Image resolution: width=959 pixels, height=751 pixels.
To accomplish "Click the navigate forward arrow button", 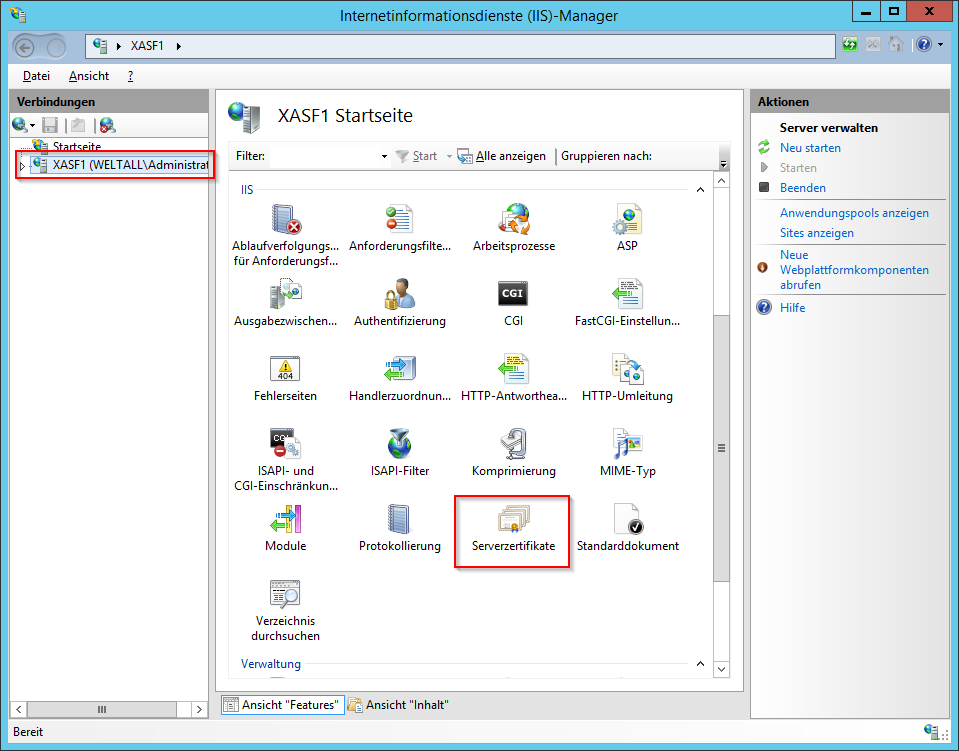I will click(55, 47).
